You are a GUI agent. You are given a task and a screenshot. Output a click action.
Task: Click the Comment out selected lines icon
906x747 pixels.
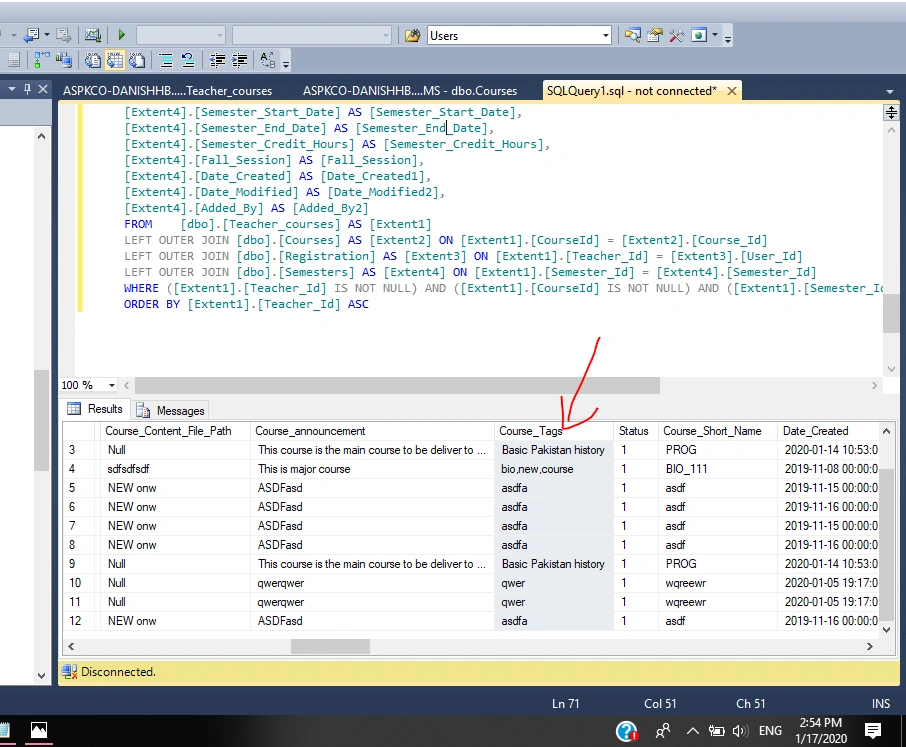coord(166,60)
